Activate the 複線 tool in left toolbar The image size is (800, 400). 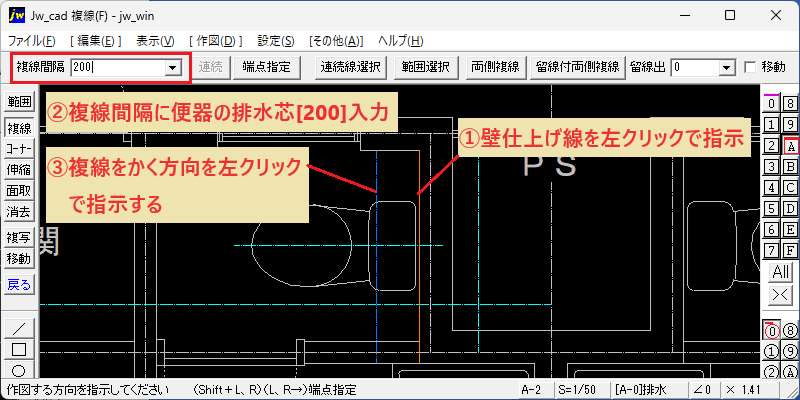19,128
